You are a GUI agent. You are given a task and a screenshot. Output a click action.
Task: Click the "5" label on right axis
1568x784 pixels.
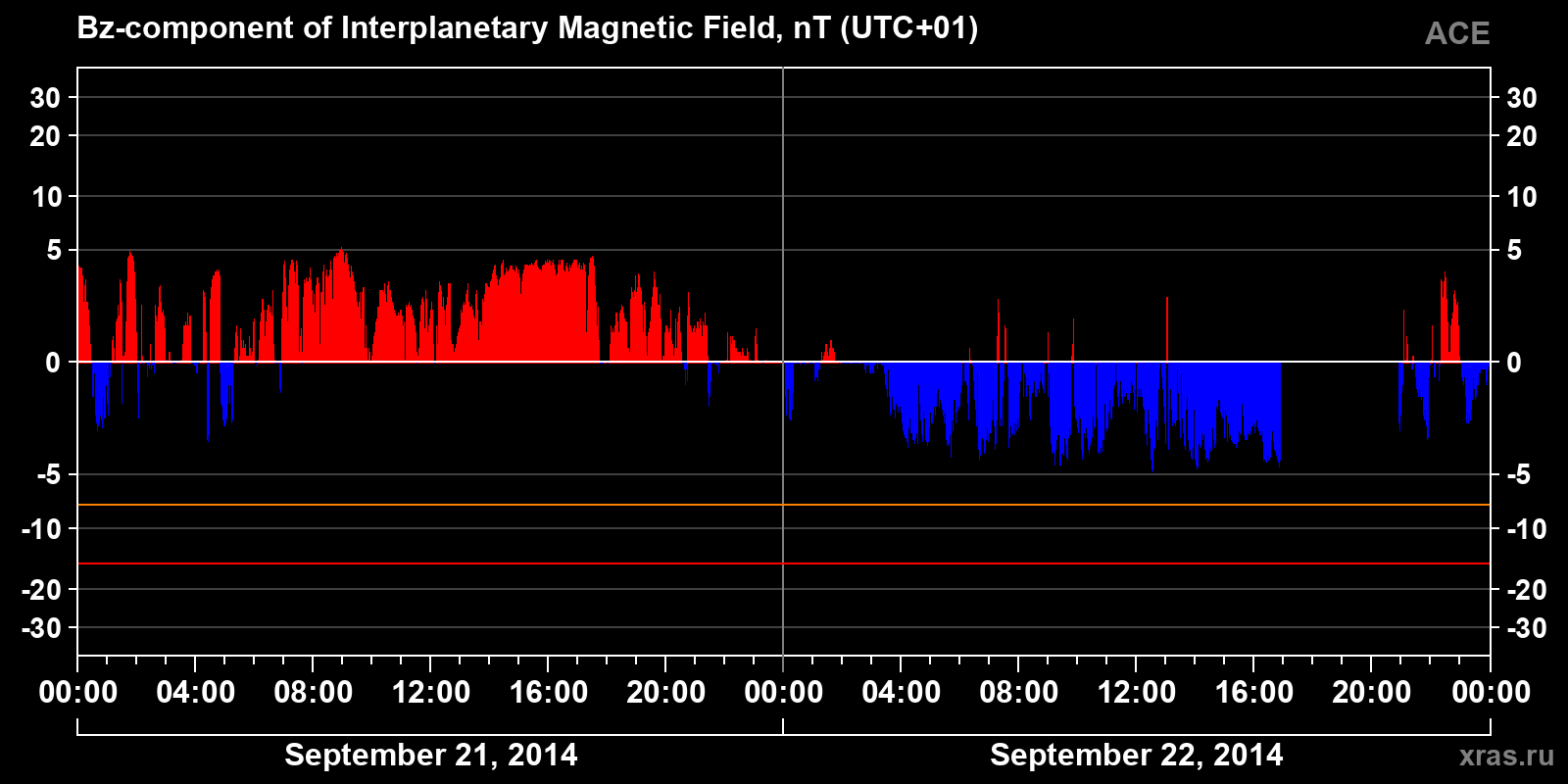1514,251
